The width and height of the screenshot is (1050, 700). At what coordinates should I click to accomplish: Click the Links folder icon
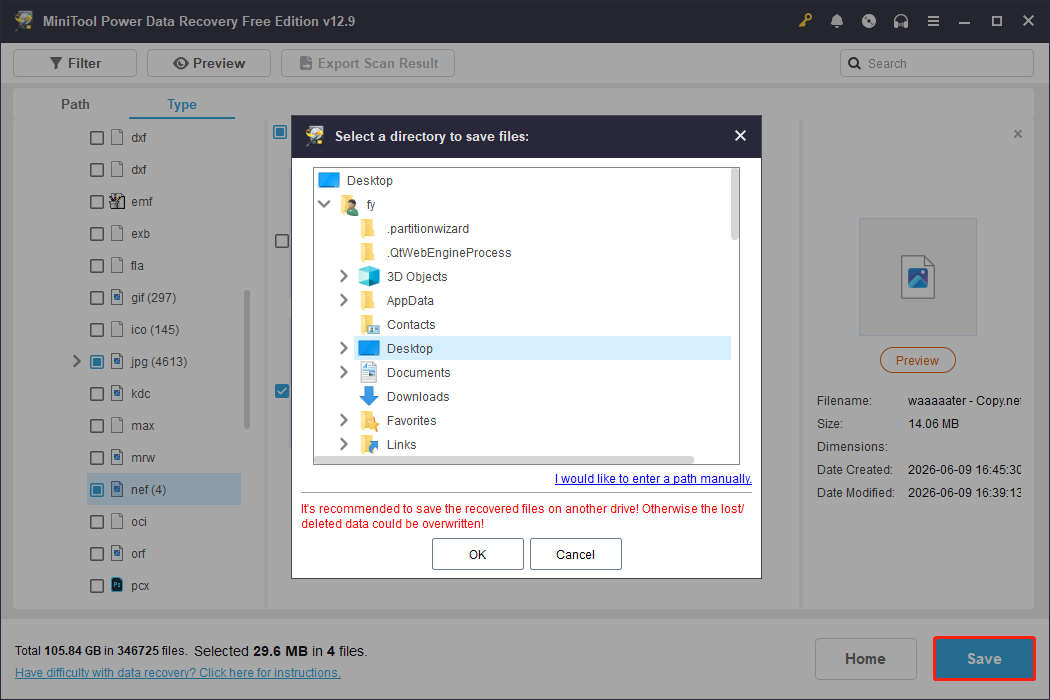pyautogui.click(x=369, y=444)
